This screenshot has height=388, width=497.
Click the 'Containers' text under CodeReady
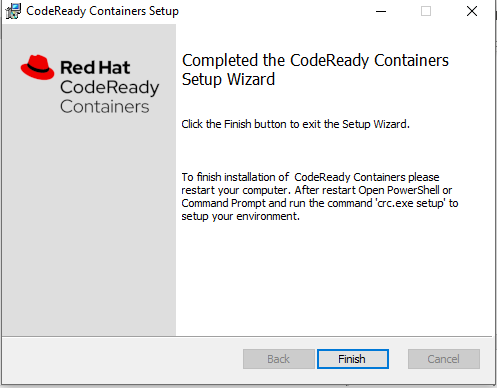pos(105,107)
